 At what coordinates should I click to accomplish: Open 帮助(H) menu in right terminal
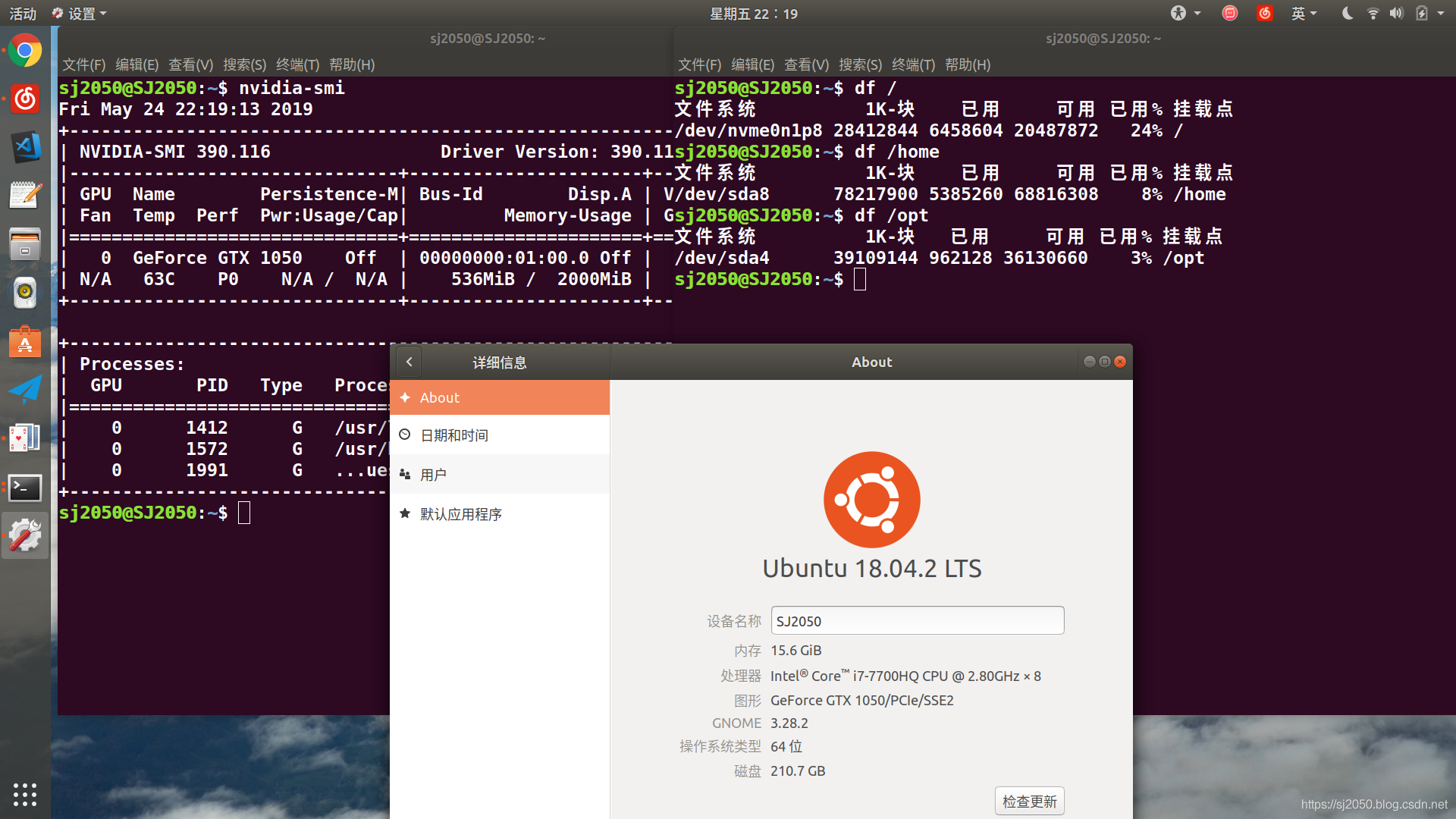click(x=968, y=64)
